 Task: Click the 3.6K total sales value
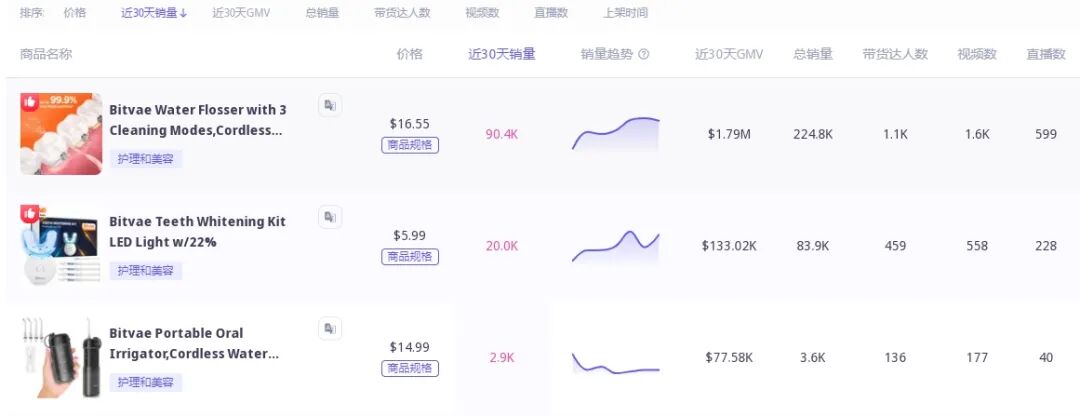(x=813, y=357)
